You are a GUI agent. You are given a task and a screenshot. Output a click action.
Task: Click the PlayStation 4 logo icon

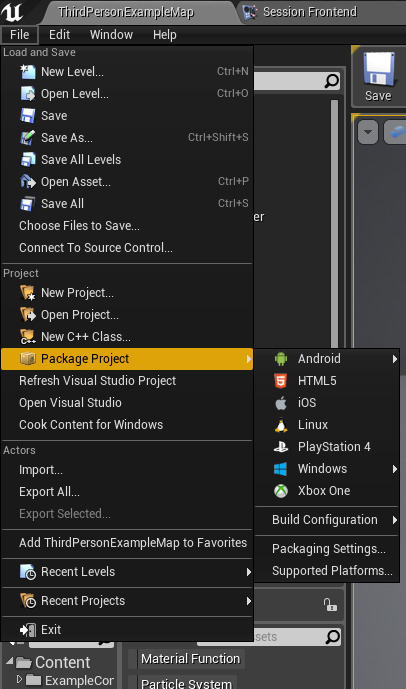coord(281,447)
